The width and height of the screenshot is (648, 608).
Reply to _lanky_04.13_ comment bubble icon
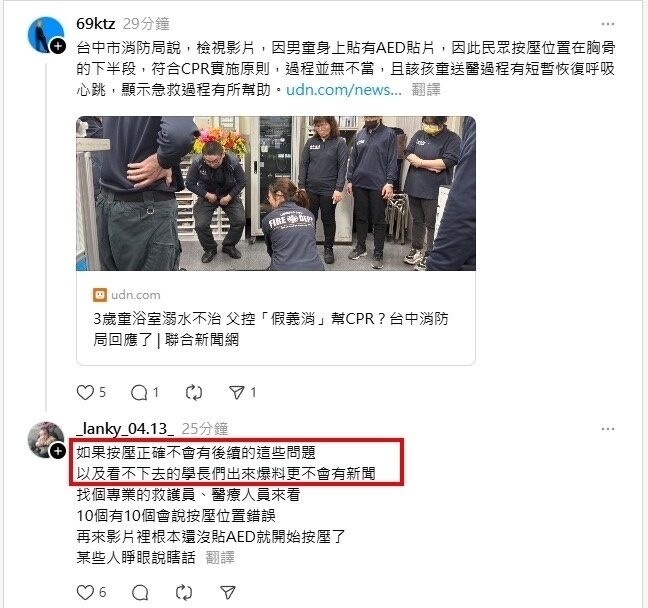point(140,592)
